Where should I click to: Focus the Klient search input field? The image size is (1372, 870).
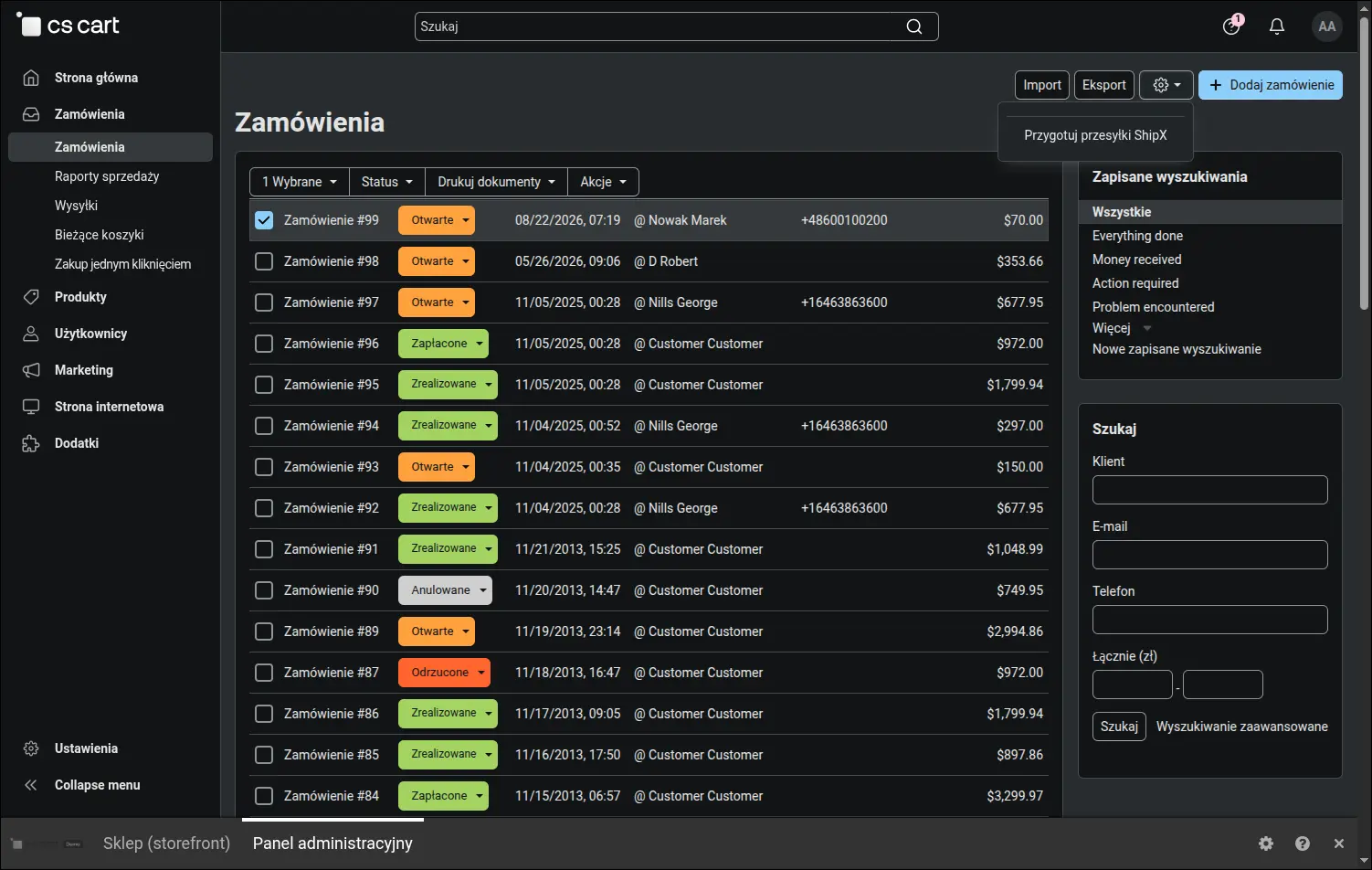pyautogui.click(x=1210, y=490)
